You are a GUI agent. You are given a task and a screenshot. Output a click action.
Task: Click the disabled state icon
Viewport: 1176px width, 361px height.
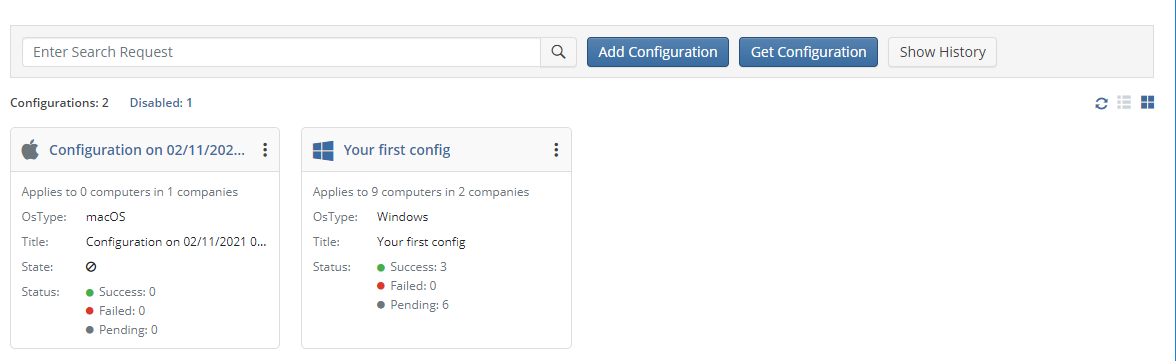92,266
